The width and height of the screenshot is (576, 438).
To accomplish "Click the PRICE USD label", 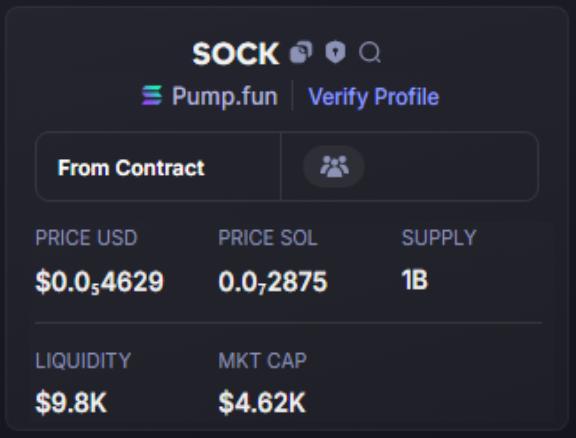I will (x=86, y=238).
